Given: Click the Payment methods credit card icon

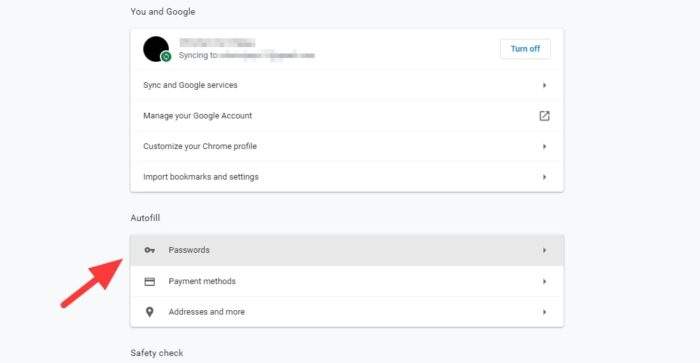Looking at the screenshot, I should point(150,281).
